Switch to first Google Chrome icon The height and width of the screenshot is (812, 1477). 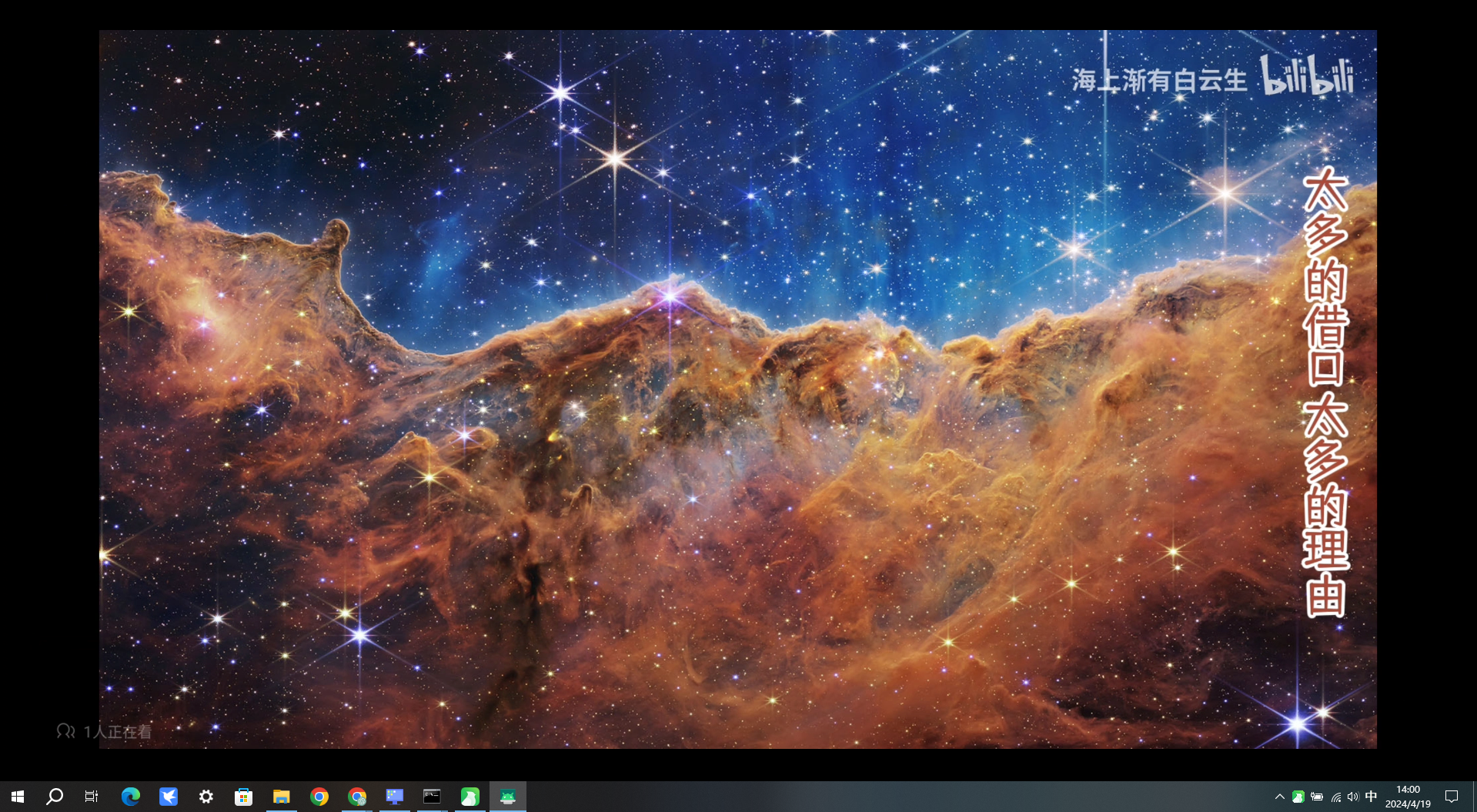(319, 797)
